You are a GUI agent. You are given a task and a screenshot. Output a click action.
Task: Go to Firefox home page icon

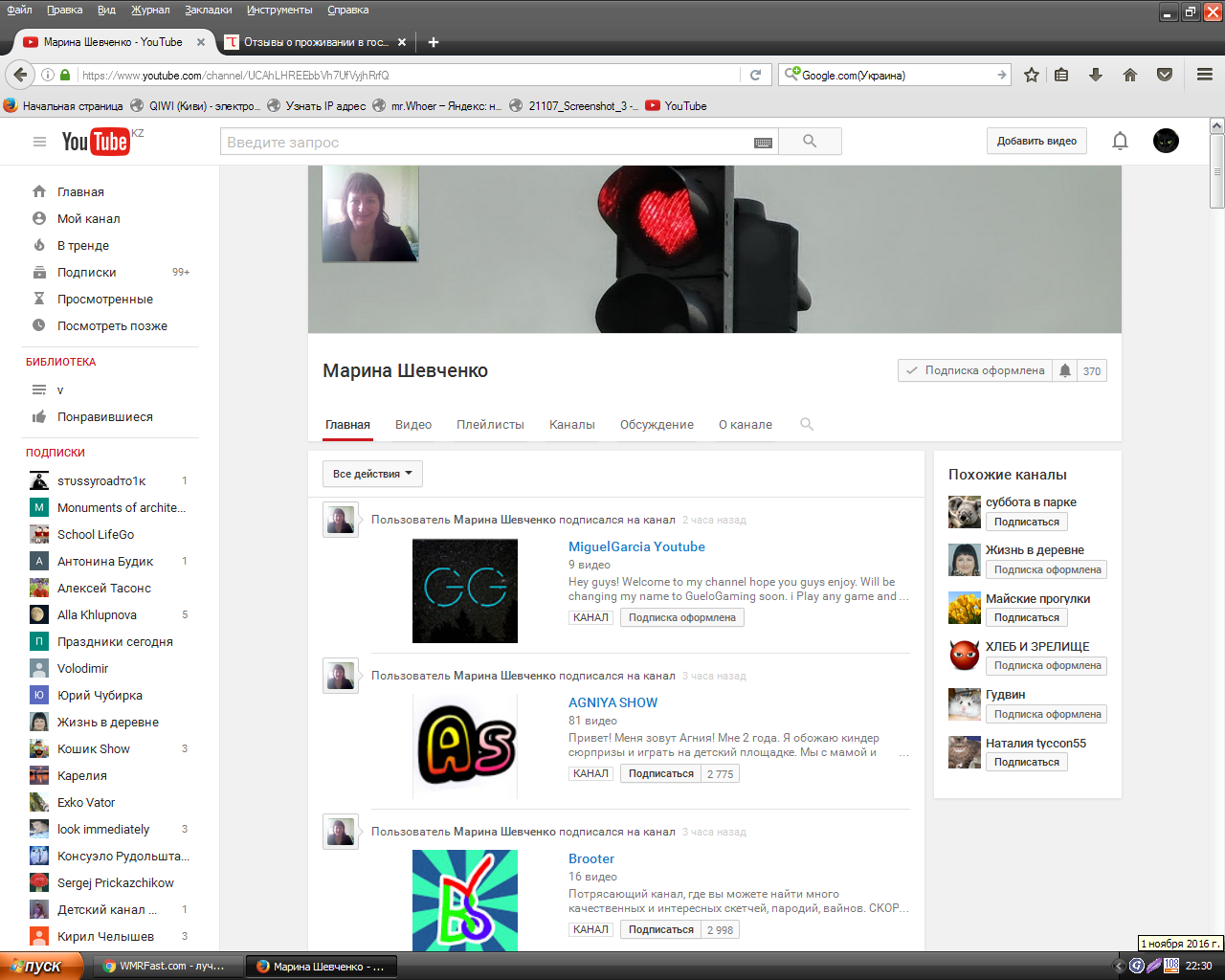(x=1130, y=75)
